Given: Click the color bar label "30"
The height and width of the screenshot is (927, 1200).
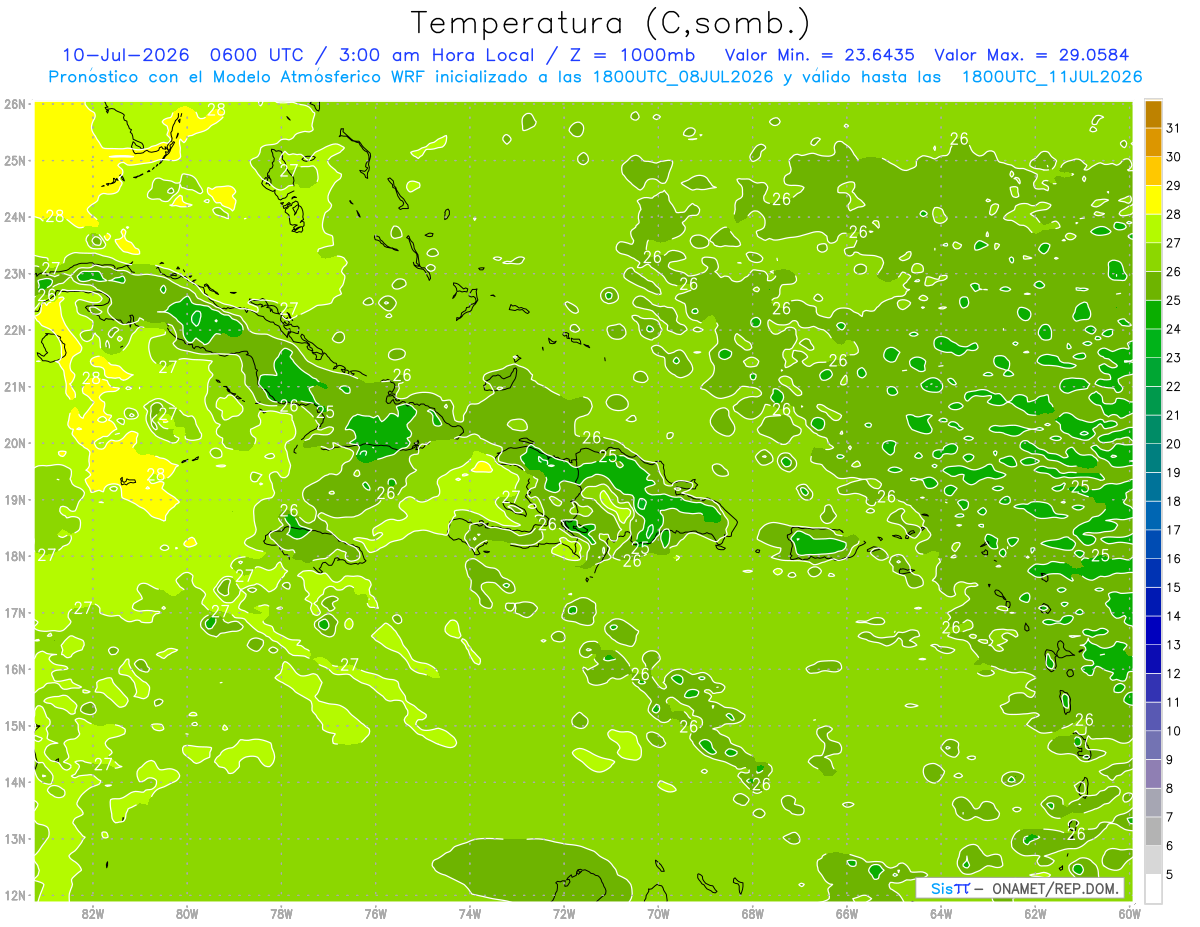Looking at the screenshot, I should click(1173, 157).
